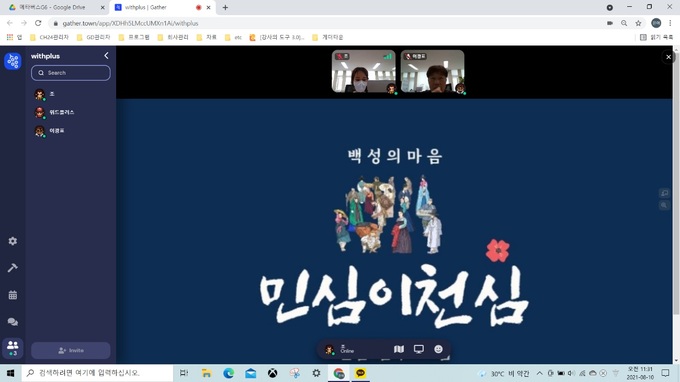Open the Windows notification center
The width and height of the screenshot is (680, 382).
click(666, 373)
